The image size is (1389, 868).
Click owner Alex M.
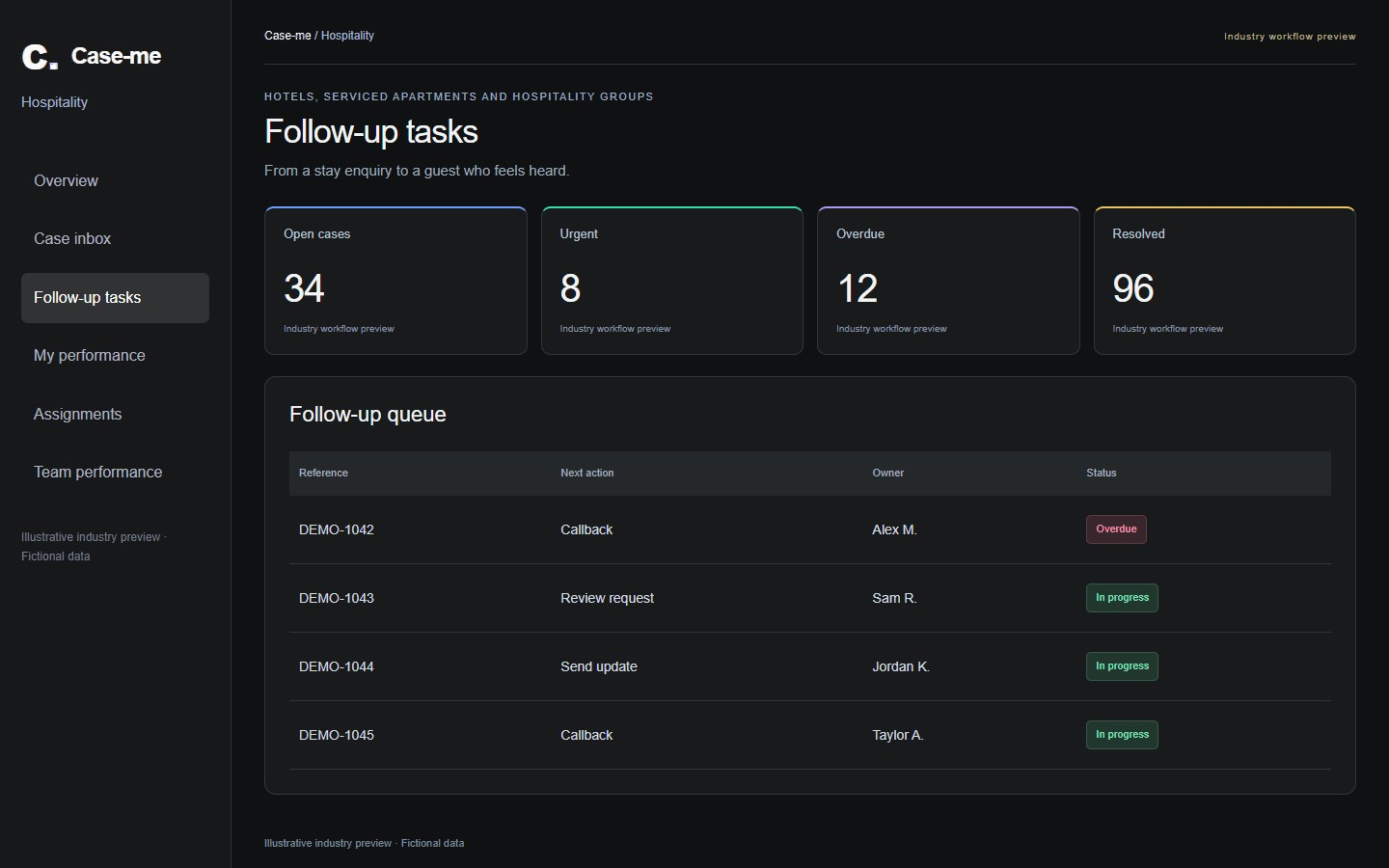894,530
